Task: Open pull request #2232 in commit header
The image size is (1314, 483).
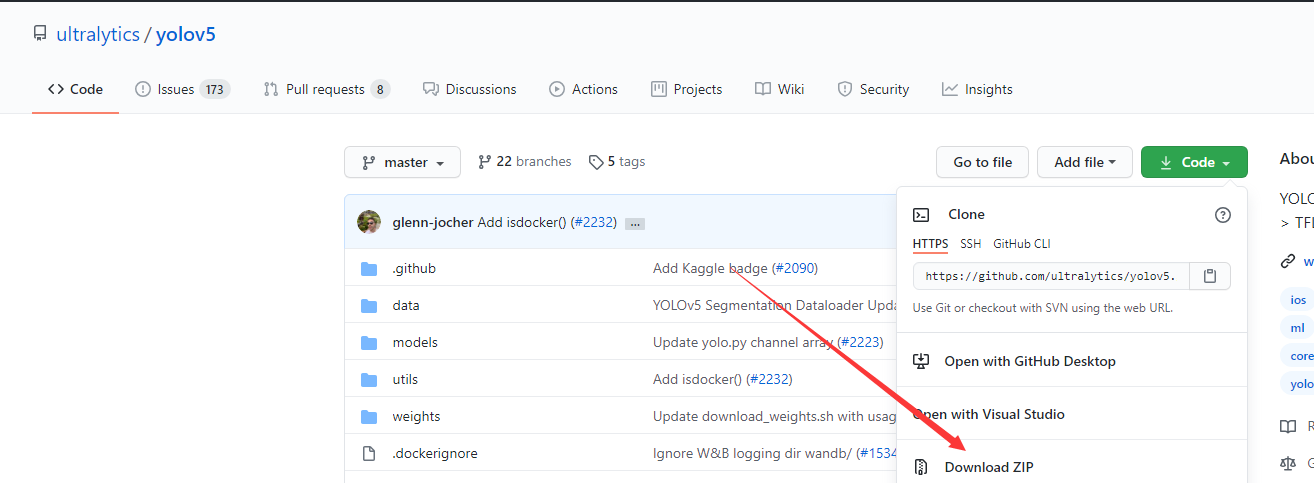Action: pos(593,222)
